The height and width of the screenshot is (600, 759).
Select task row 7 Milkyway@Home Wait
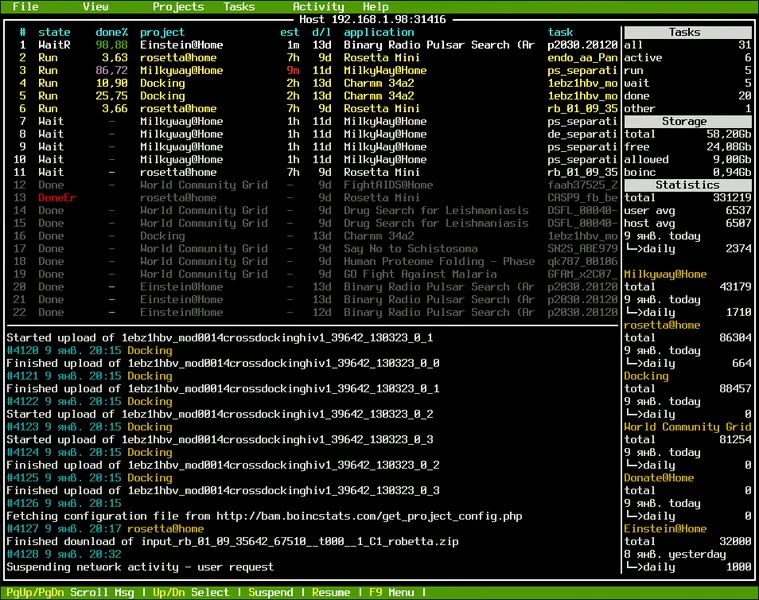click(312, 121)
